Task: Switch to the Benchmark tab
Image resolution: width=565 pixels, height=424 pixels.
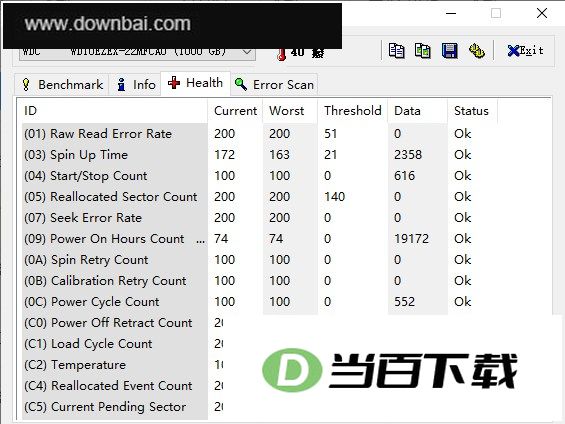Action: pos(62,85)
